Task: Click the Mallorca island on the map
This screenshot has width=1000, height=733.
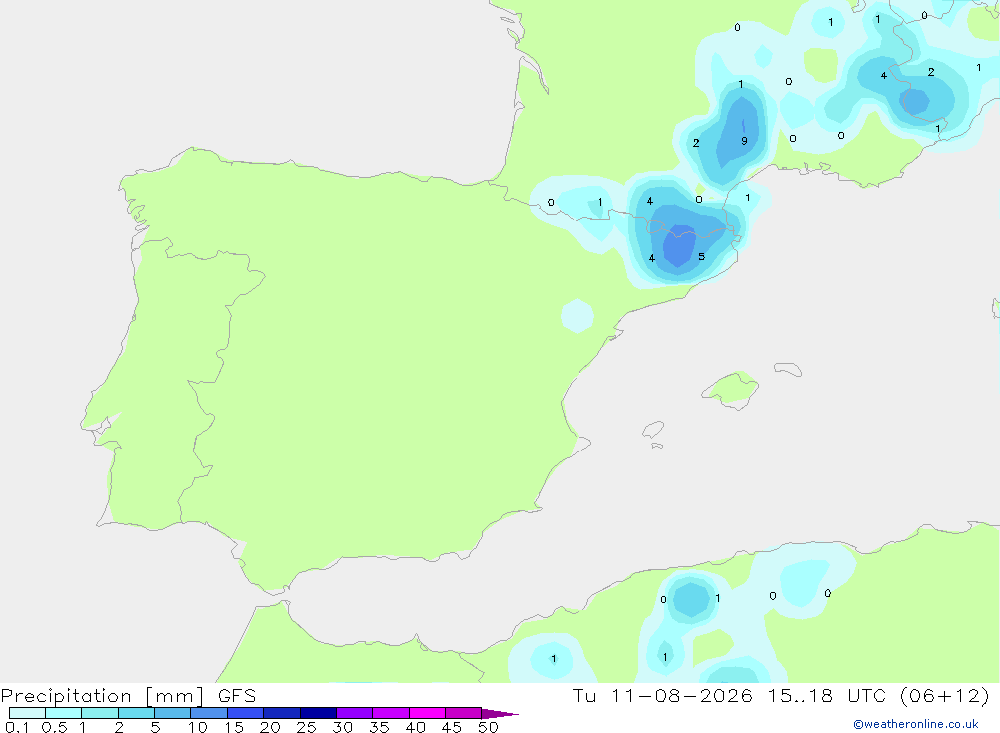Action: pos(731,389)
